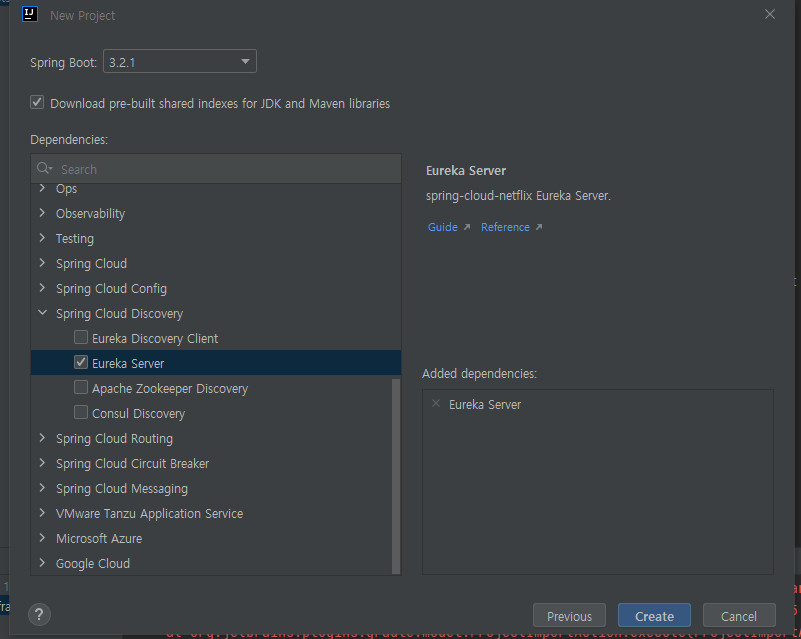Open the Guide link
Screen dimensions: 801x639
tap(442, 227)
